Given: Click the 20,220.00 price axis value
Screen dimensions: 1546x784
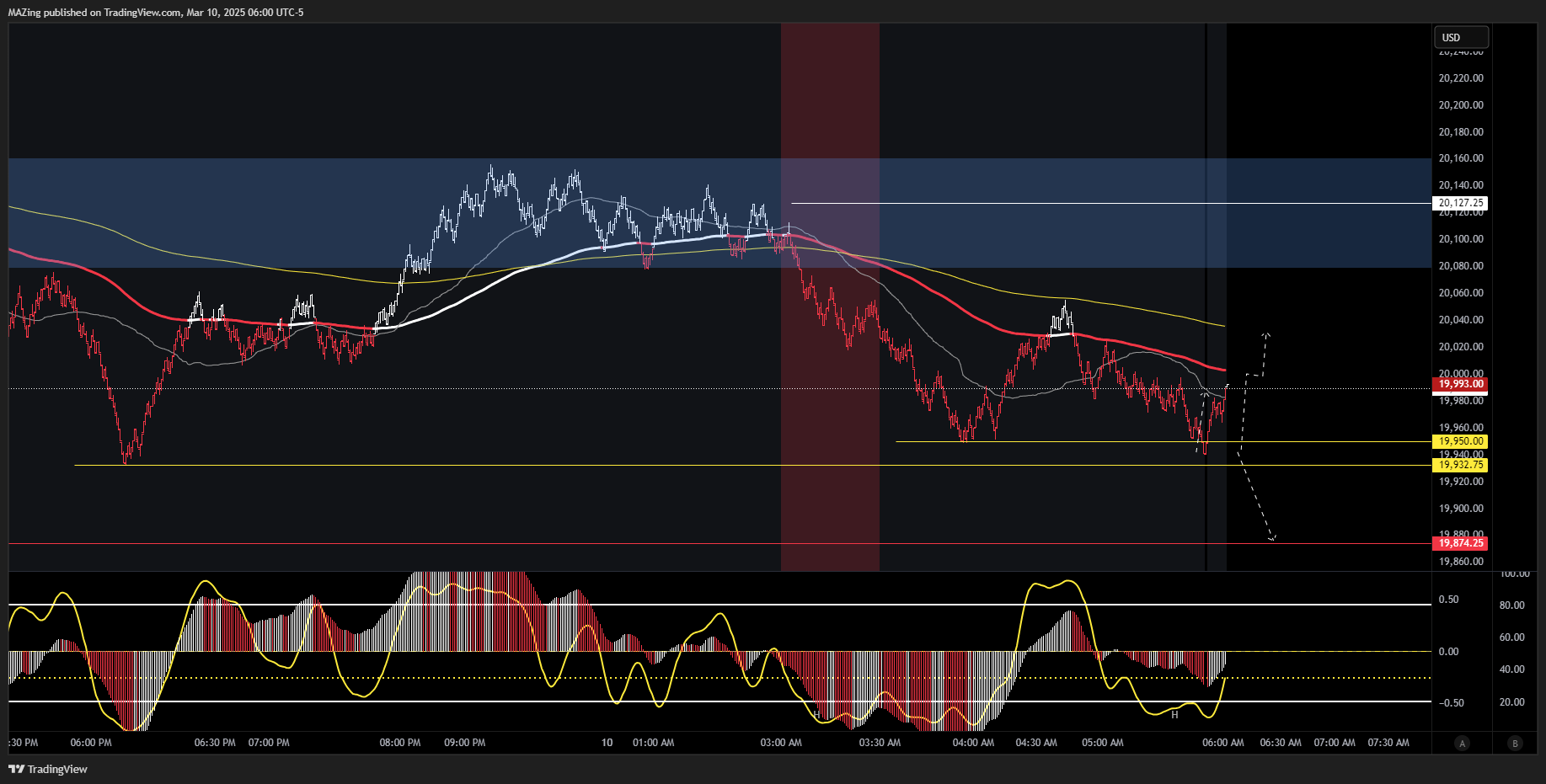Looking at the screenshot, I should pyautogui.click(x=1461, y=78).
